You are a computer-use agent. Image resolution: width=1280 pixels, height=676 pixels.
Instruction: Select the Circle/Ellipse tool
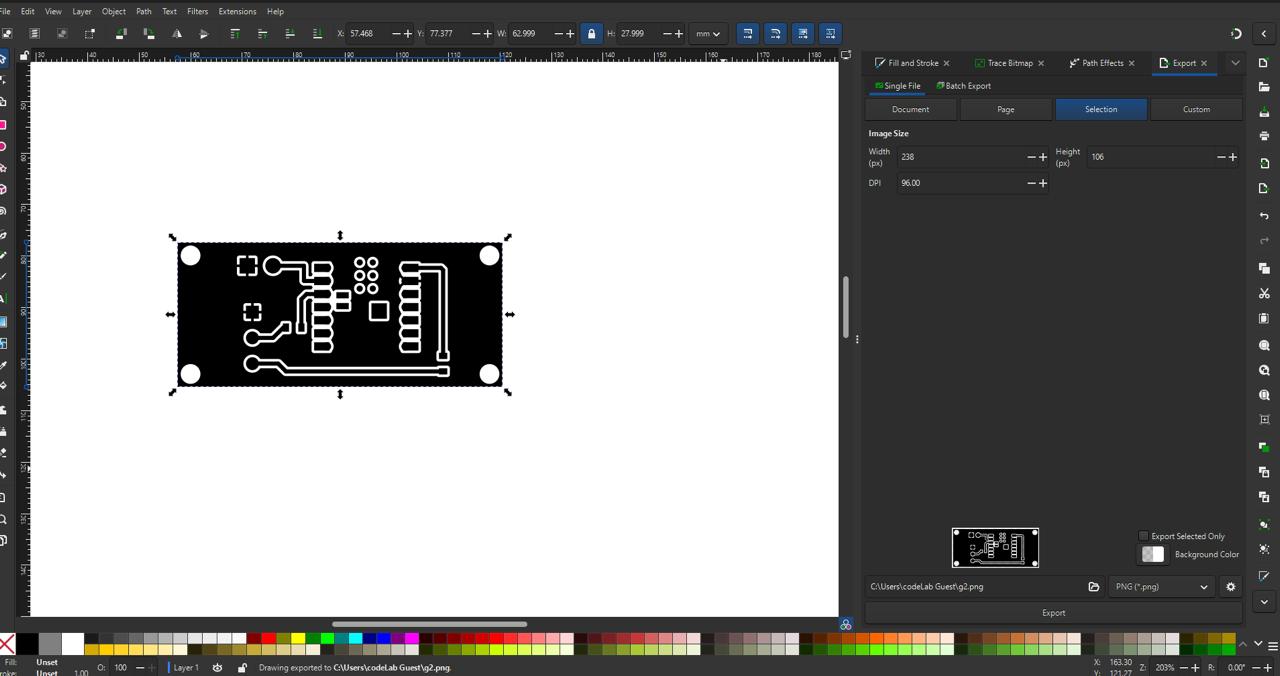tap(4, 146)
